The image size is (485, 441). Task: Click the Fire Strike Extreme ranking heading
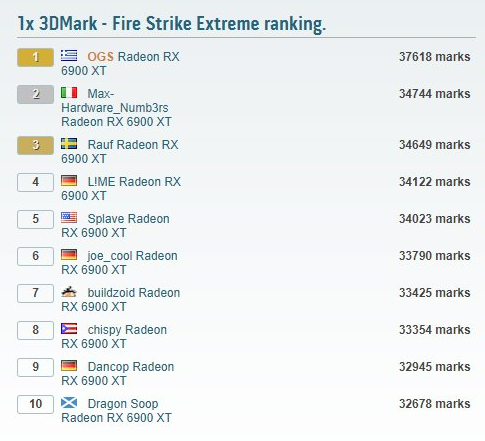(172, 24)
